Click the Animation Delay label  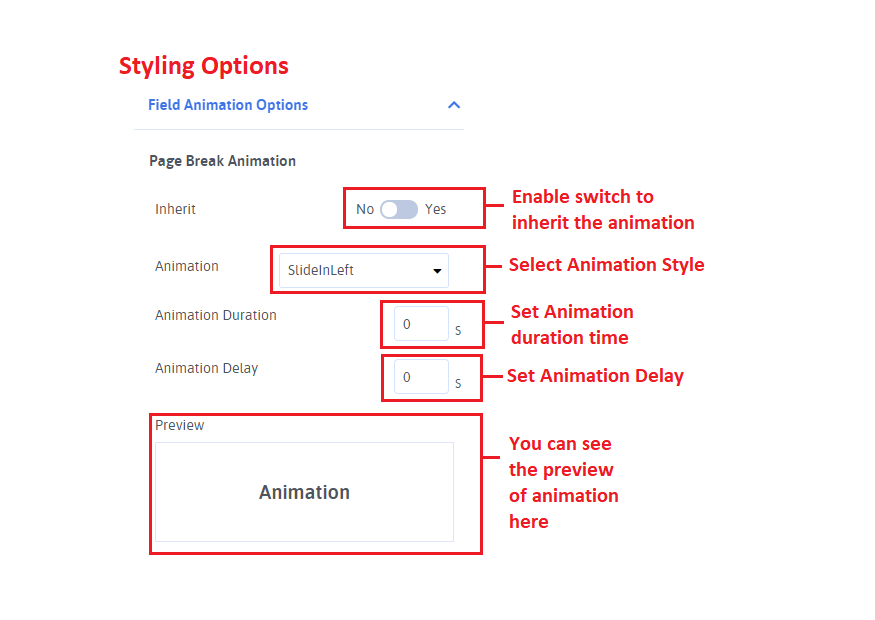click(206, 368)
